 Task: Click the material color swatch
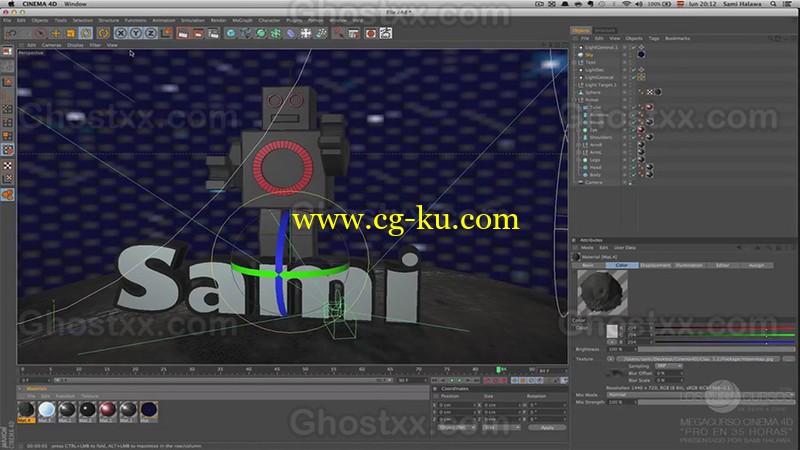tap(612, 331)
